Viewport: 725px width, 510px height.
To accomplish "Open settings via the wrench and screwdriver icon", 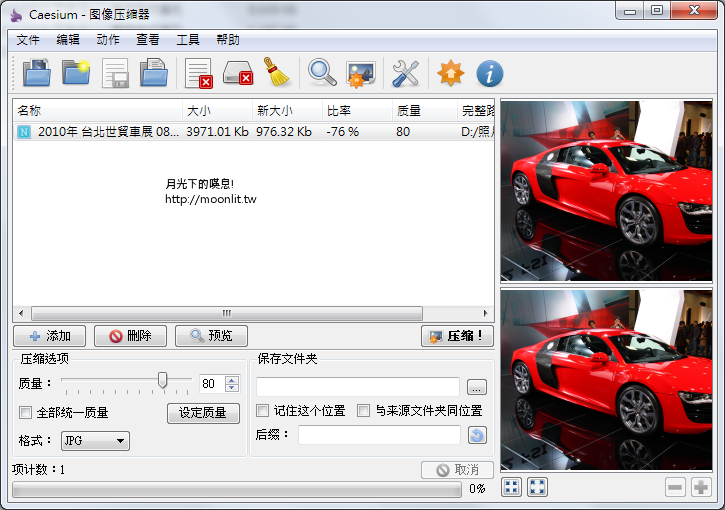I will point(405,73).
